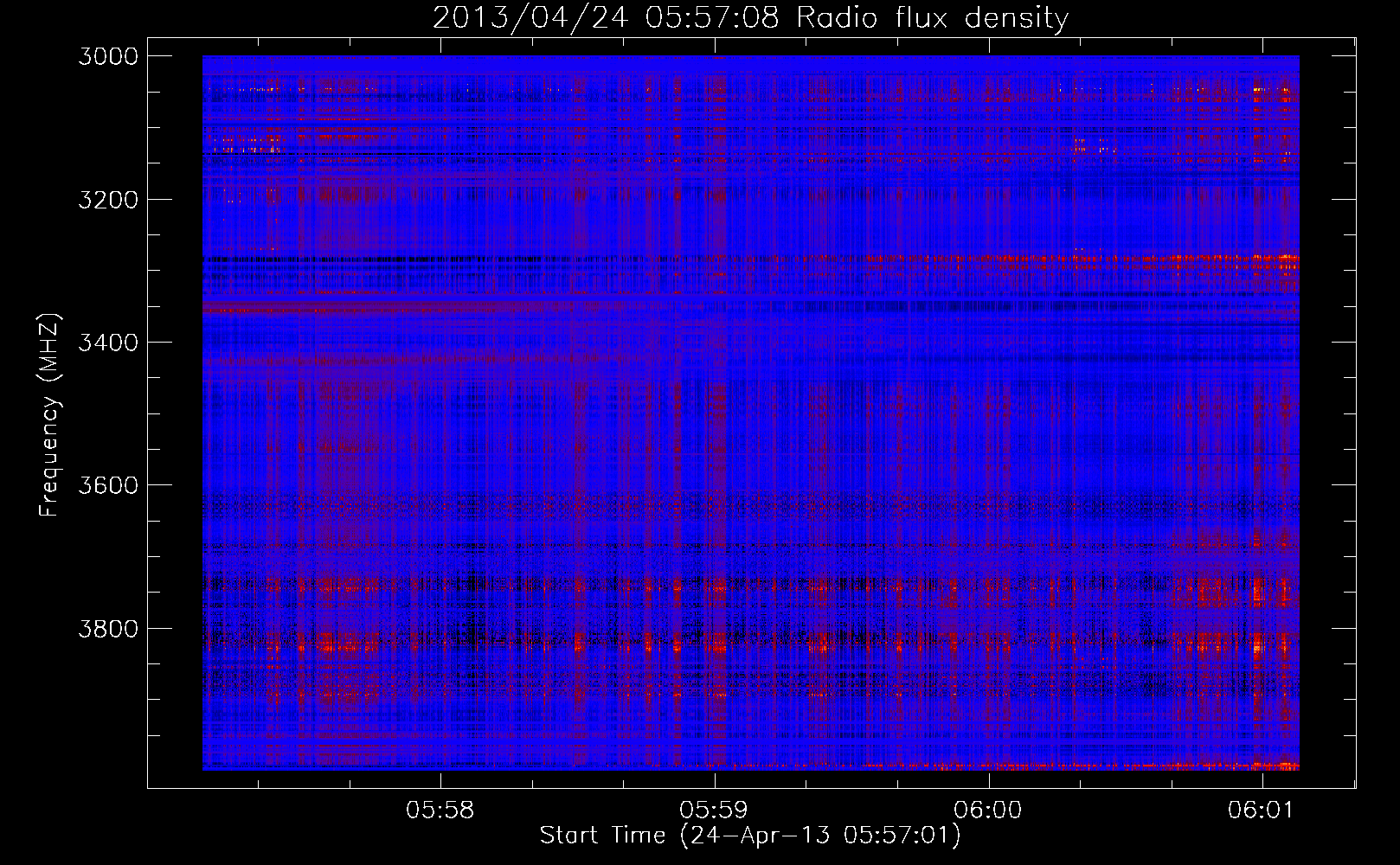Click the Frequency (MHZ) axis title
The height and width of the screenshot is (865, 1400).
point(49,415)
